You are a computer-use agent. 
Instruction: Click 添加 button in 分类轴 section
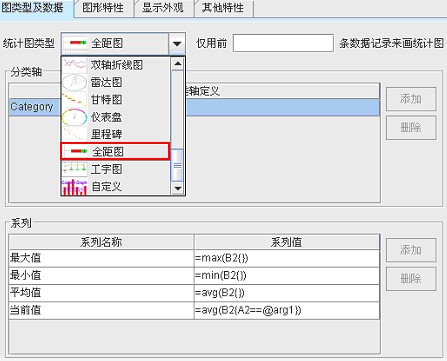tap(411, 99)
